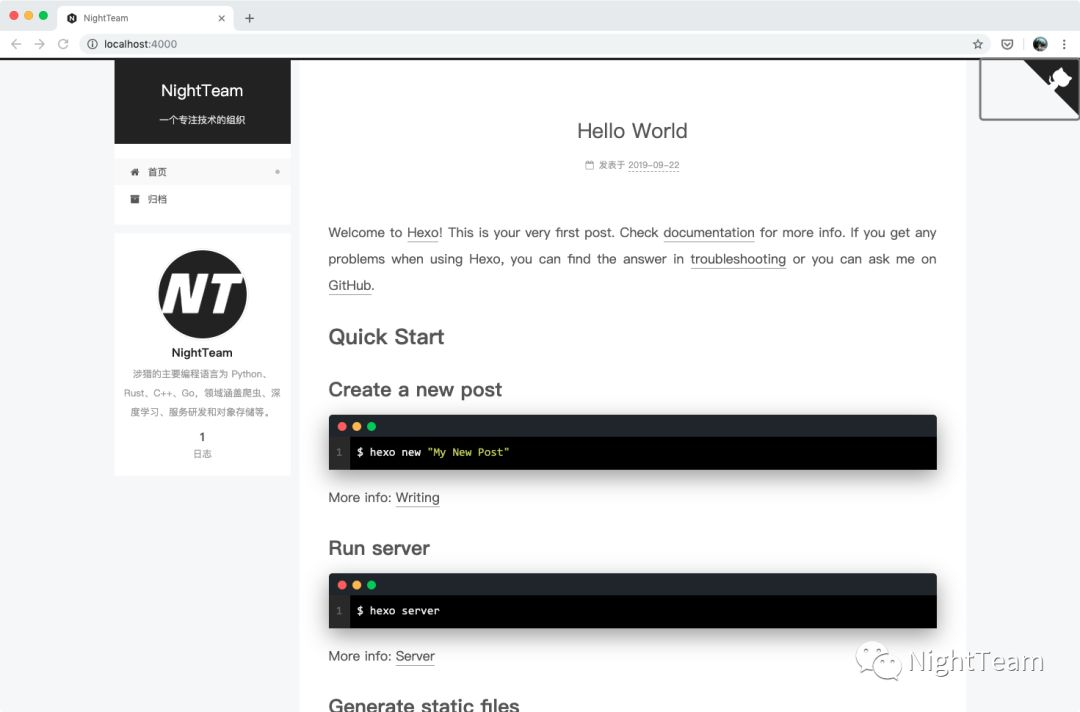Bookmark the page with the star icon
Screen dimensions: 1080x712
977,44
